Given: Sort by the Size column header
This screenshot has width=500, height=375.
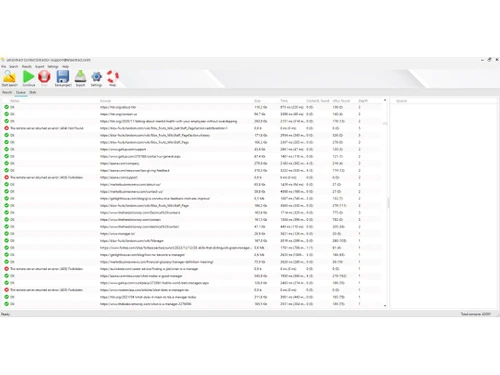Looking at the screenshot, I should (257, 101).
